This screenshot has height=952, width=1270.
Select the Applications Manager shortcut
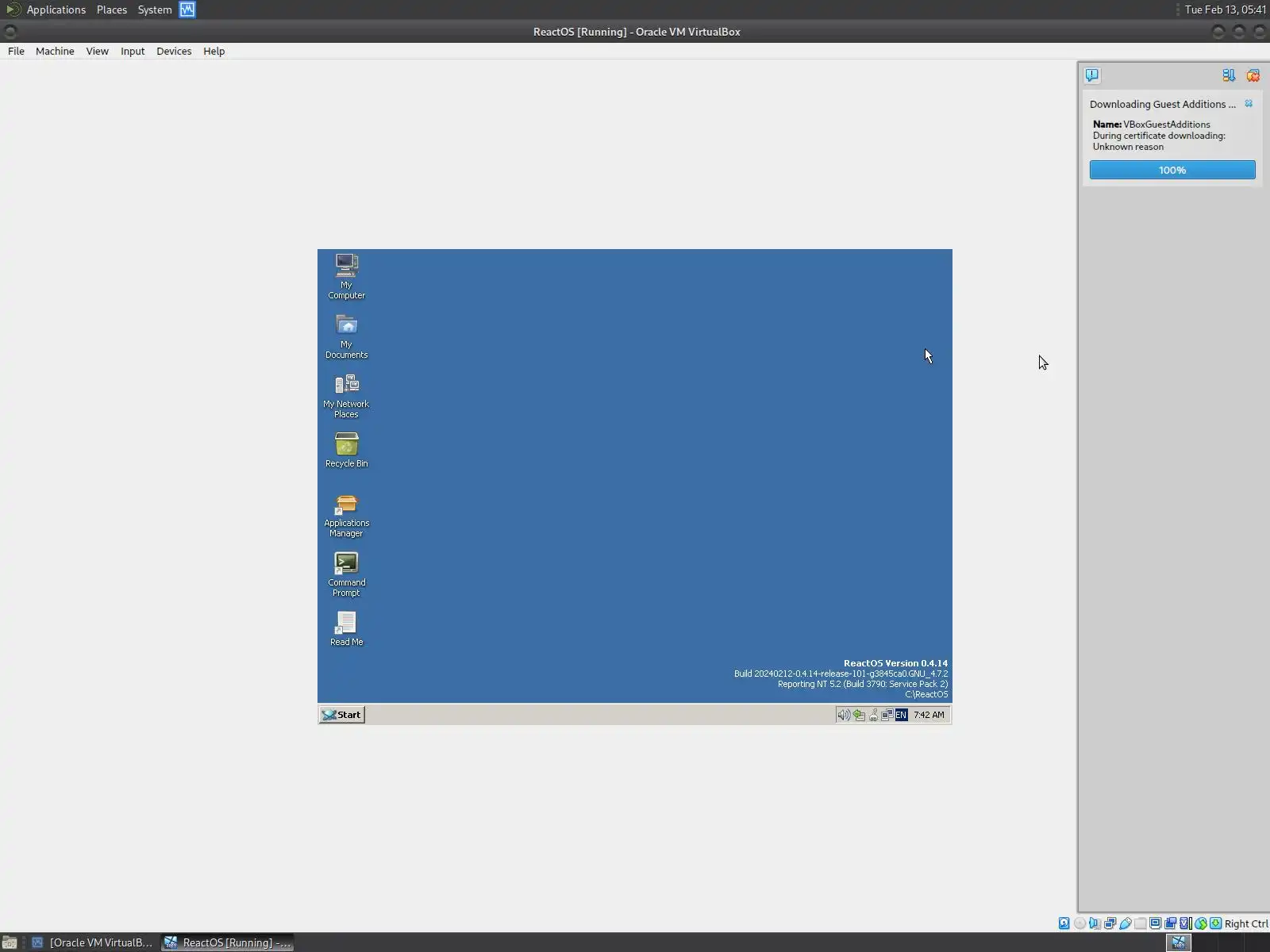tap(347, 516)
